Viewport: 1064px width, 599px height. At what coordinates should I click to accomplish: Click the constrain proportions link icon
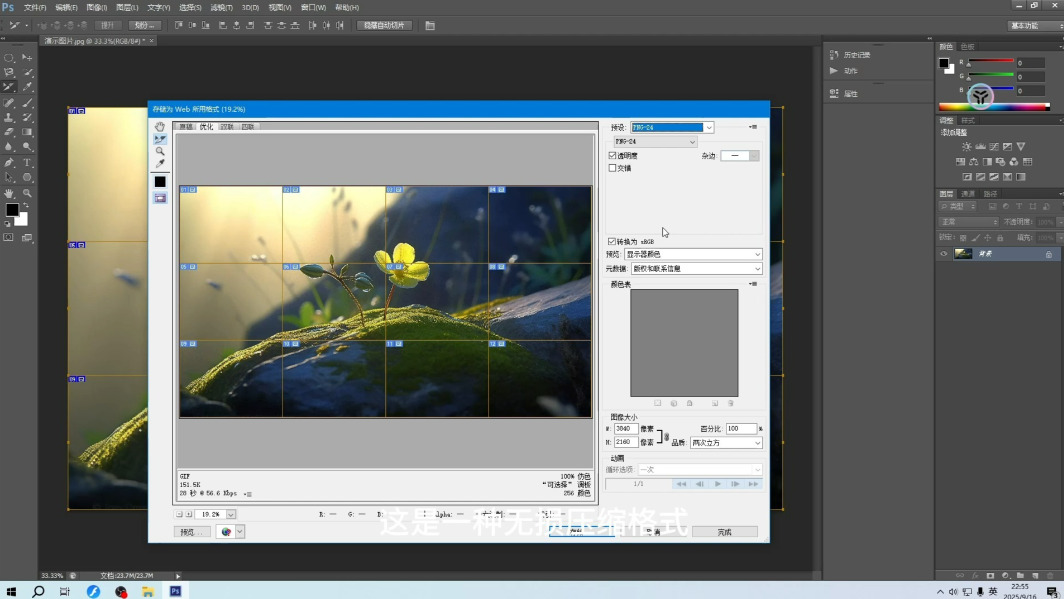[667, 436]
